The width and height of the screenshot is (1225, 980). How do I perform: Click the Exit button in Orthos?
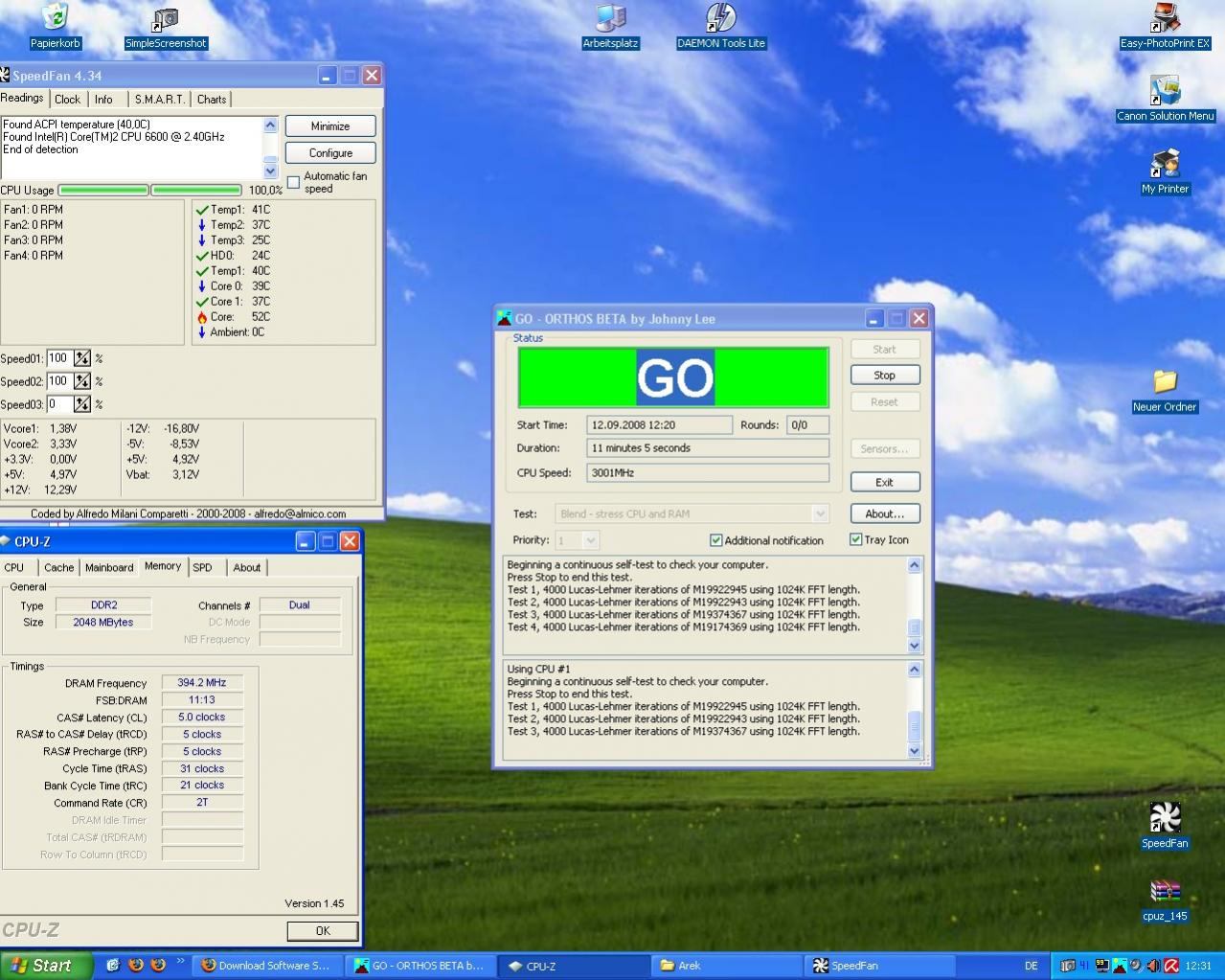click(884, 482)
